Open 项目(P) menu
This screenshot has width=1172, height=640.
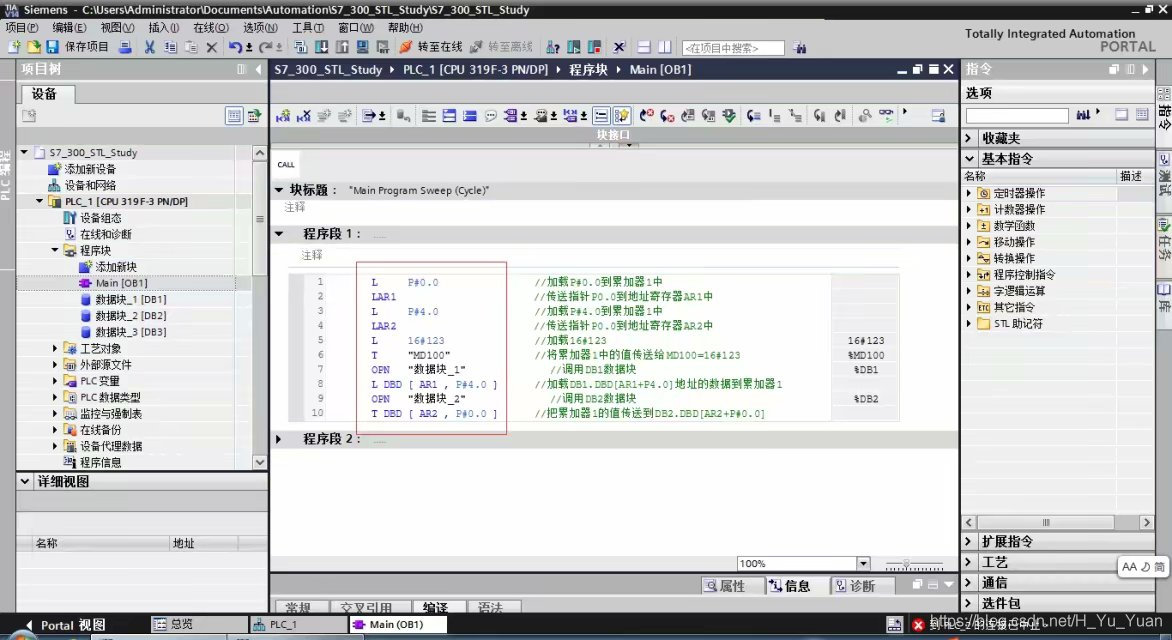tap(22, 28)
